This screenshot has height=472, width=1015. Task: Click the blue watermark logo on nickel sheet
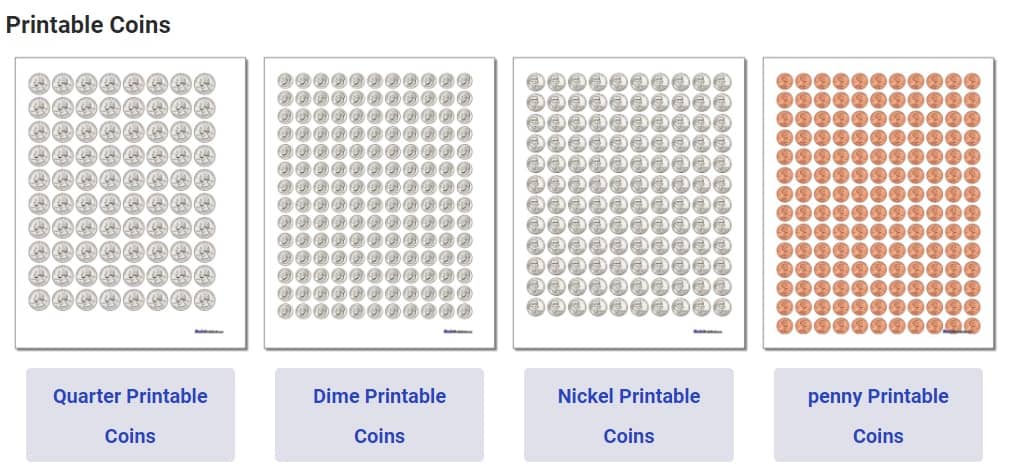tap(704, 332)
